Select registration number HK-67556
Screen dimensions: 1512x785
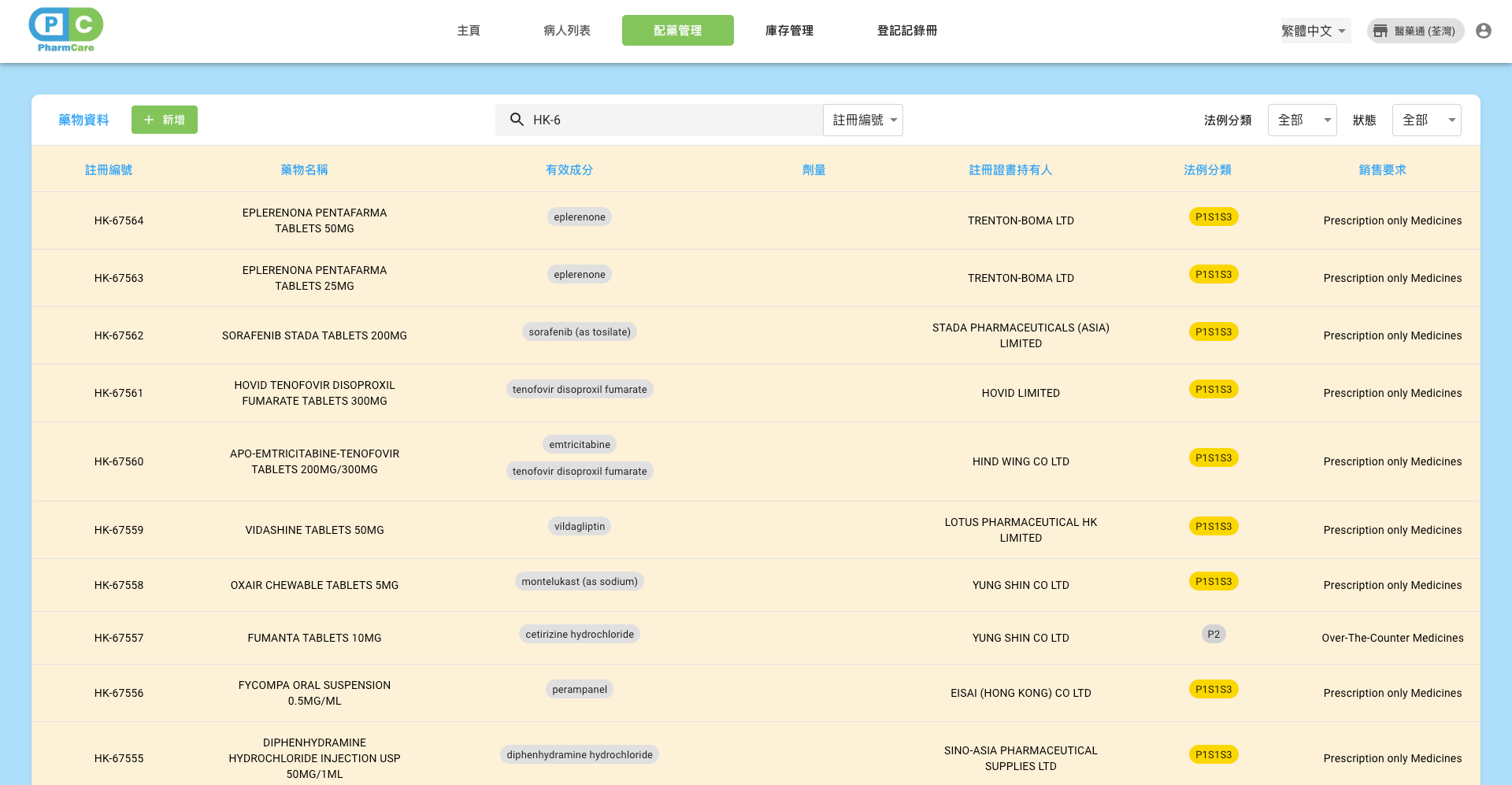click(x=119, y=693)
